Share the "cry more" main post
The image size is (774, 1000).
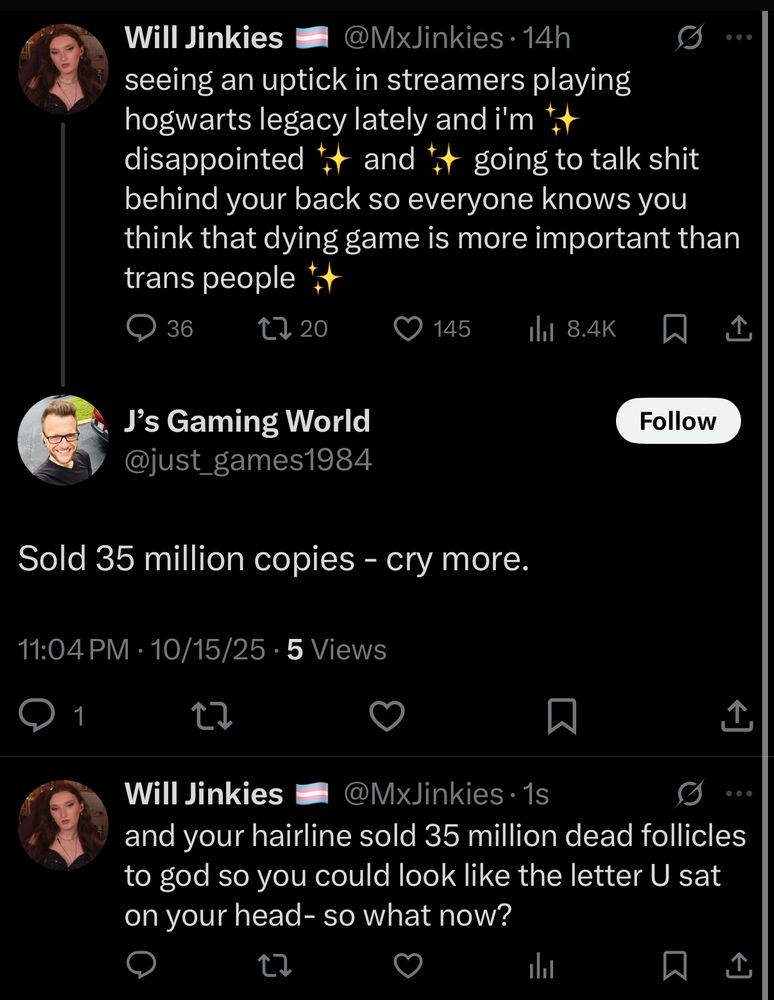(738, 715)
